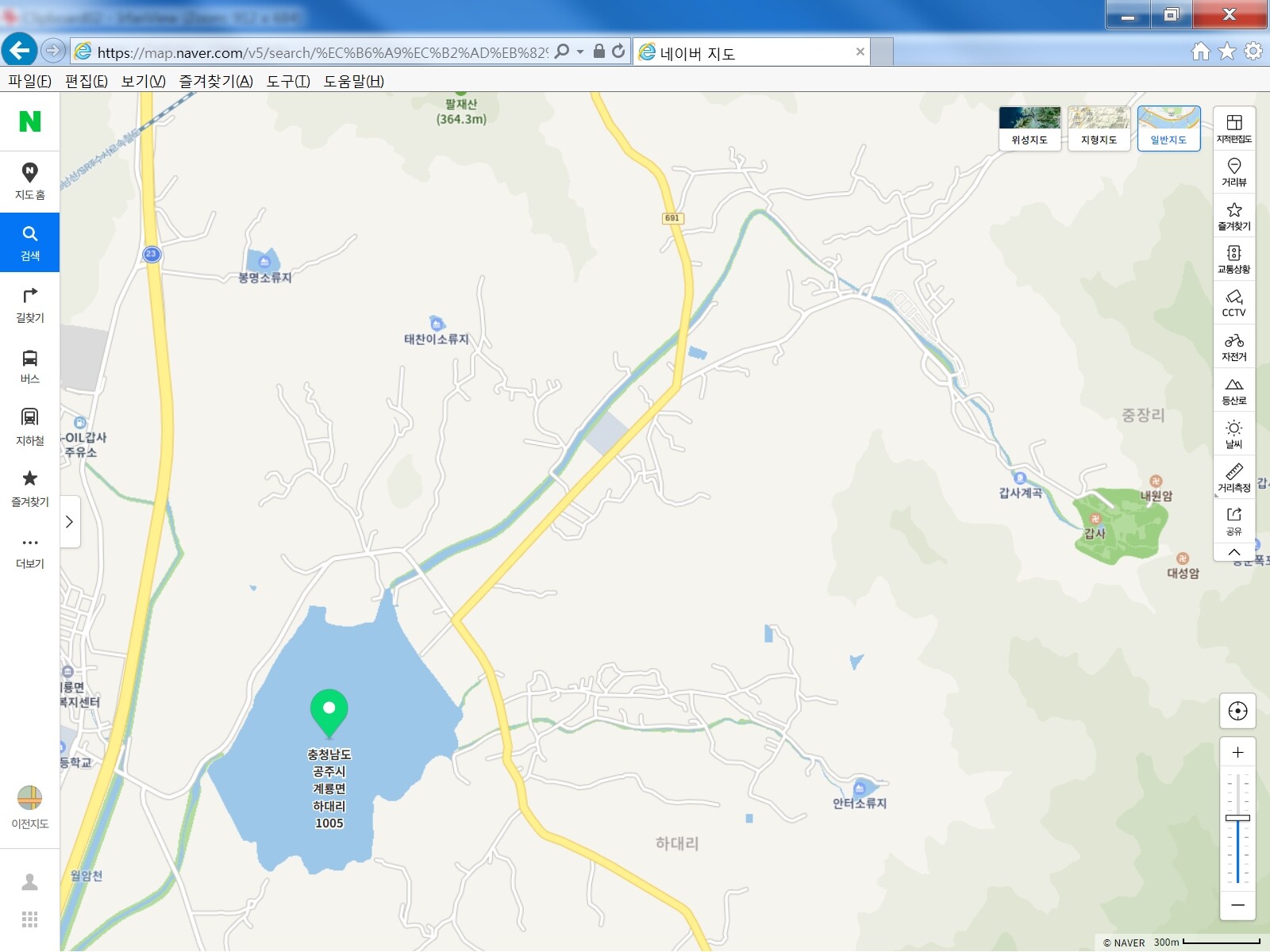
Task: Collapse the right map tools list
Action: (x=1233, y=552)
